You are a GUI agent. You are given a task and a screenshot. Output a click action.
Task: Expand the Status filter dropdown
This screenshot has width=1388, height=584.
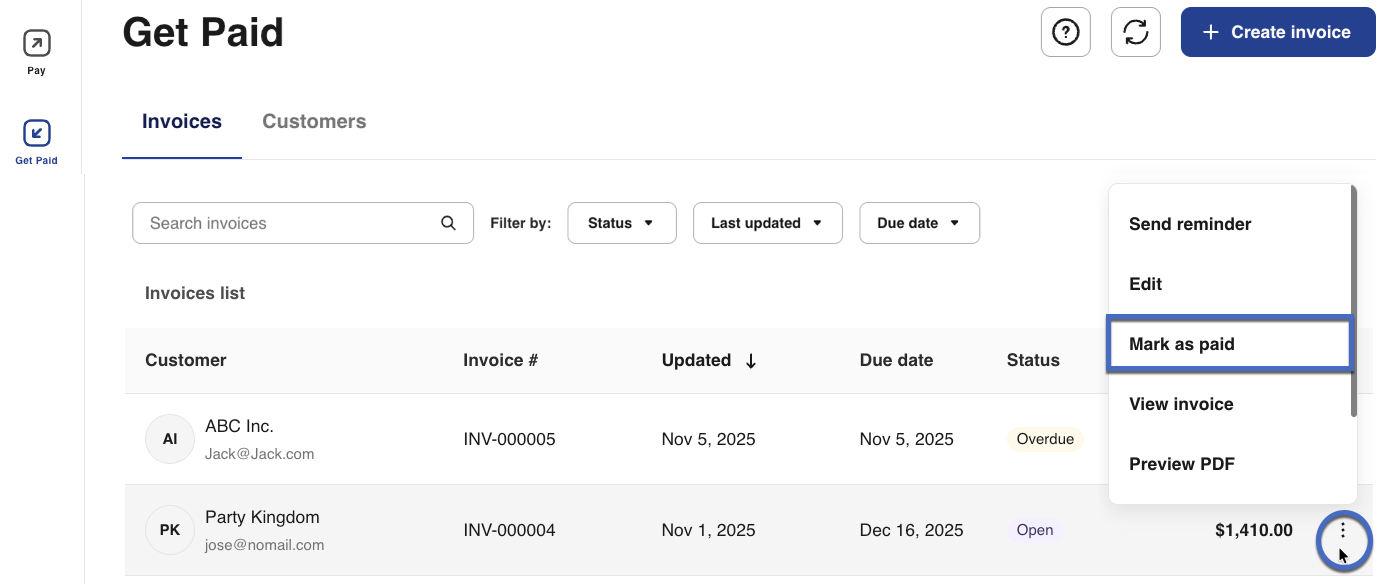click(621, 223)
